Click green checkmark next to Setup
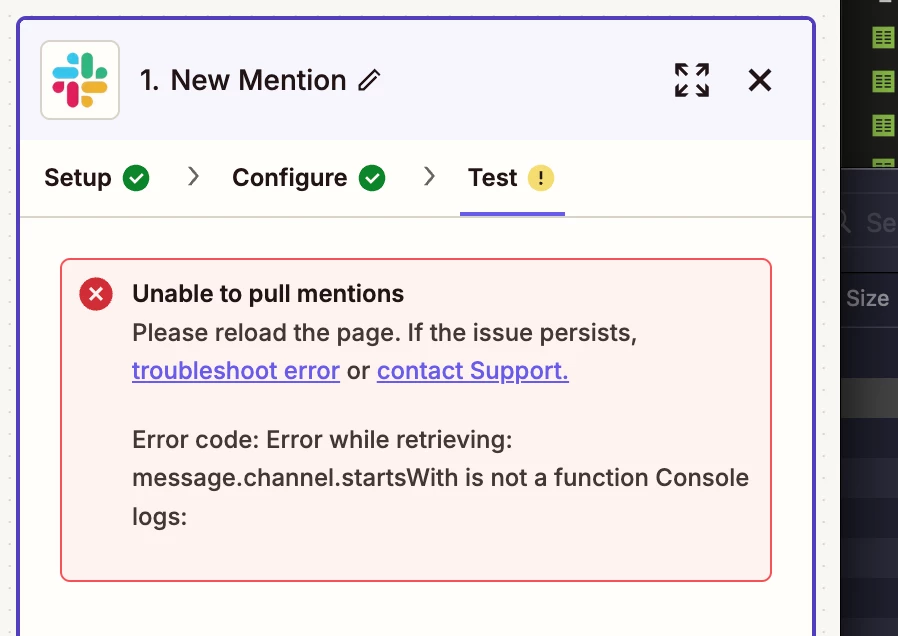This screenshot has width=898, height=636. [136, 177]
